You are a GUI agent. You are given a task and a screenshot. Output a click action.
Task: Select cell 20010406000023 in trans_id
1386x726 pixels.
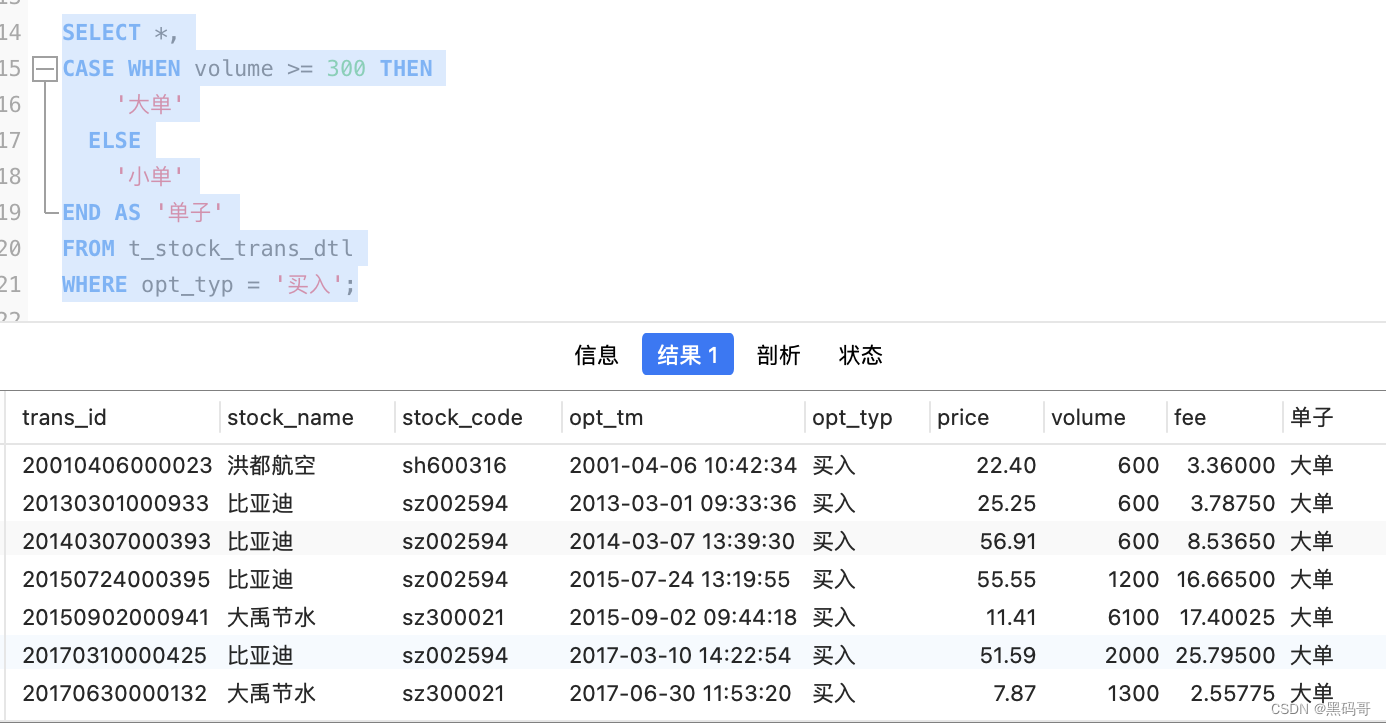(x=117, y=465)
